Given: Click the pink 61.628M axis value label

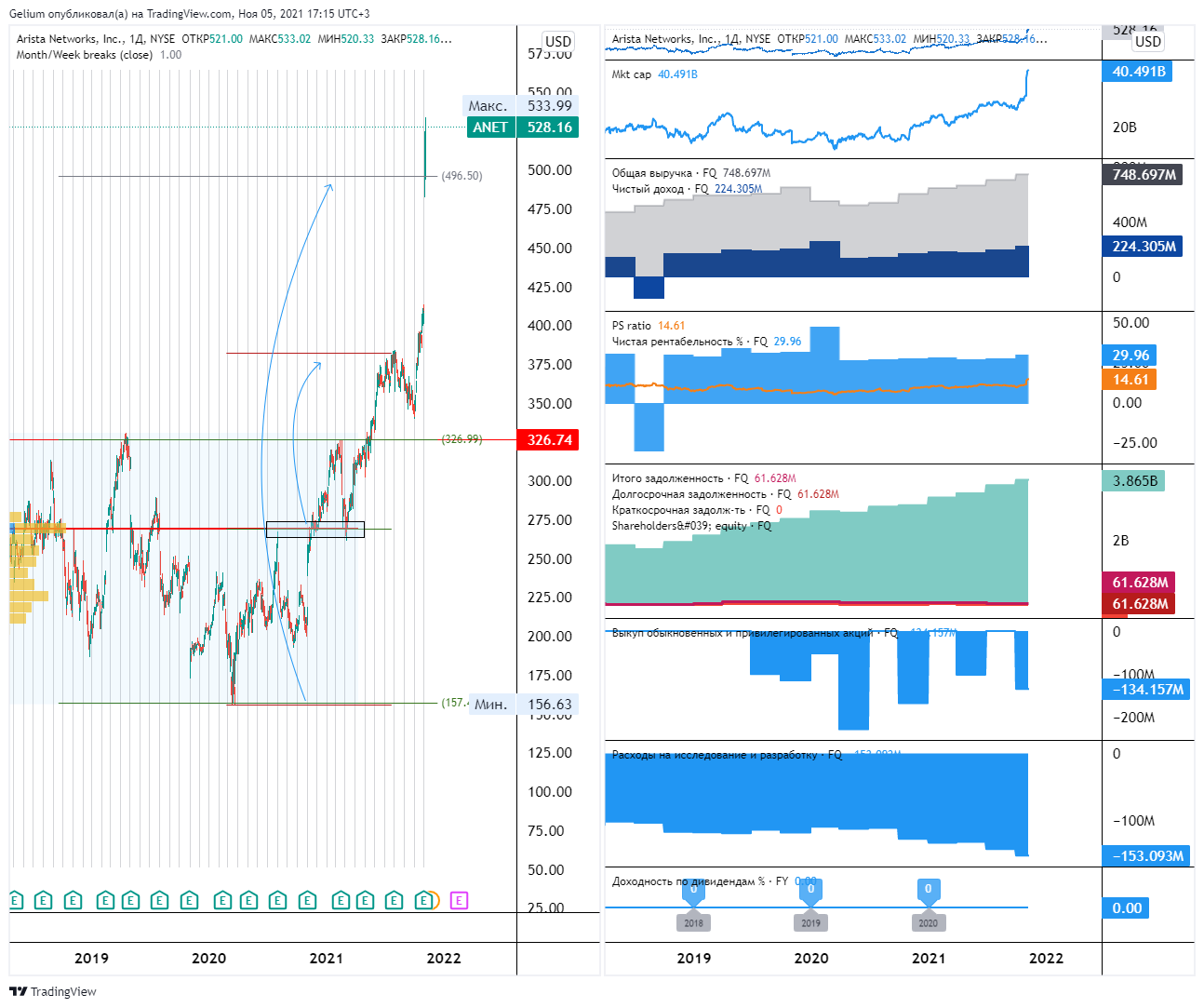Looking at the screenshot, I should click(1139, 583).
